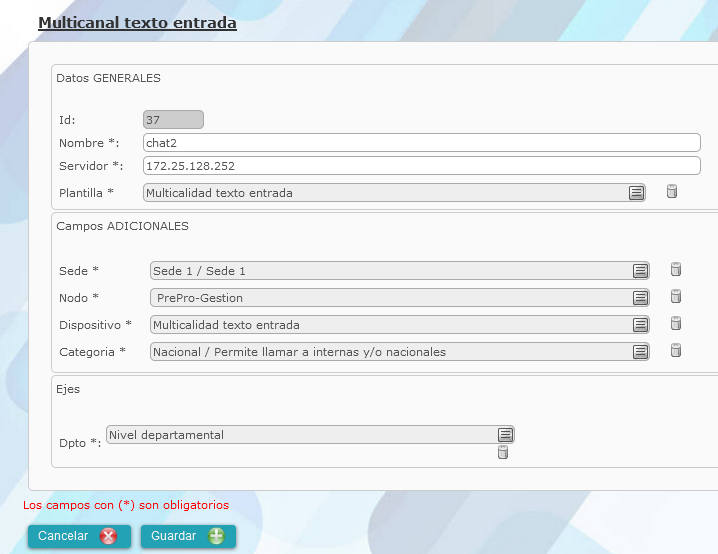Click the Plantilla * label
The width and height of the screenshot is (718, 554).
(86, 193)
